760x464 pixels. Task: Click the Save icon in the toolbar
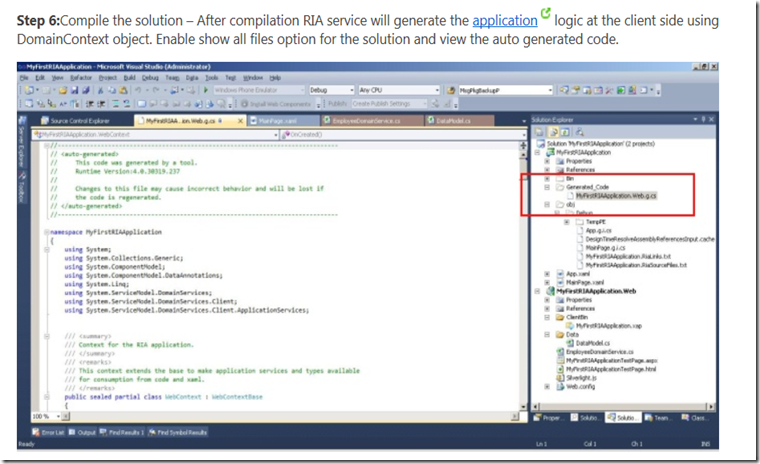coord(75,90)
